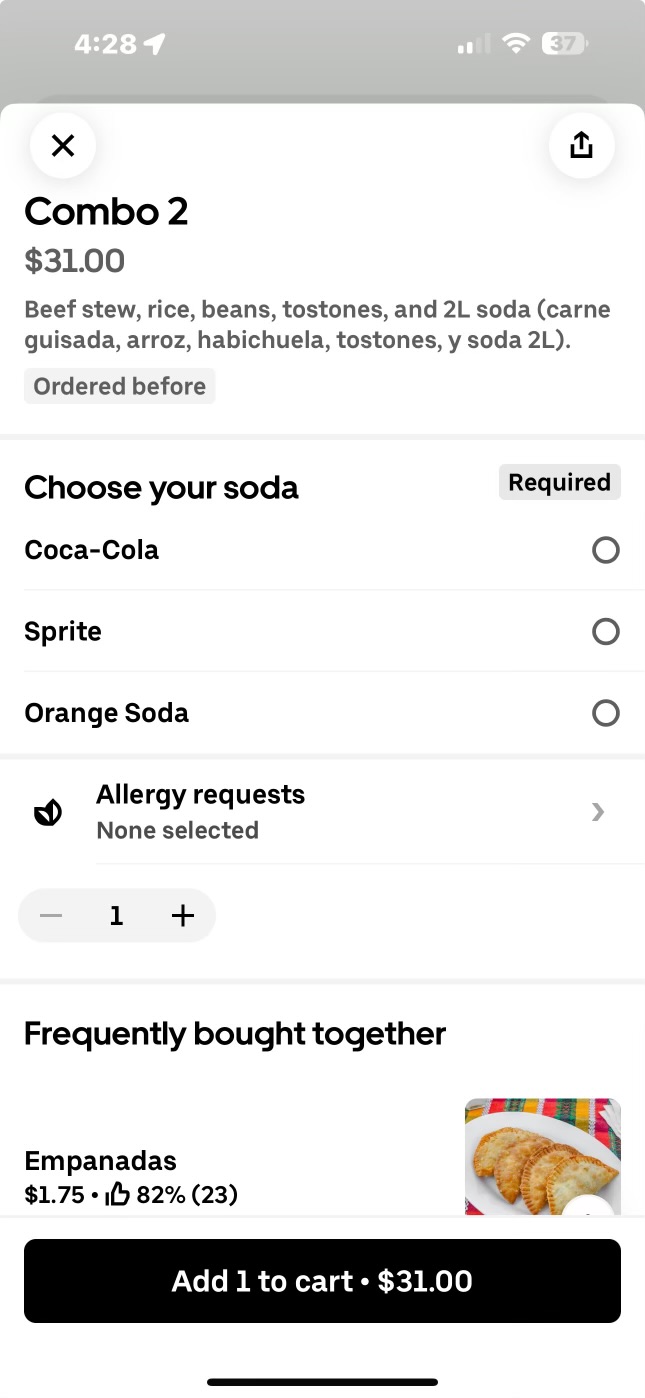Close the Combo 2 item sheet

click(x=63, y=146)
